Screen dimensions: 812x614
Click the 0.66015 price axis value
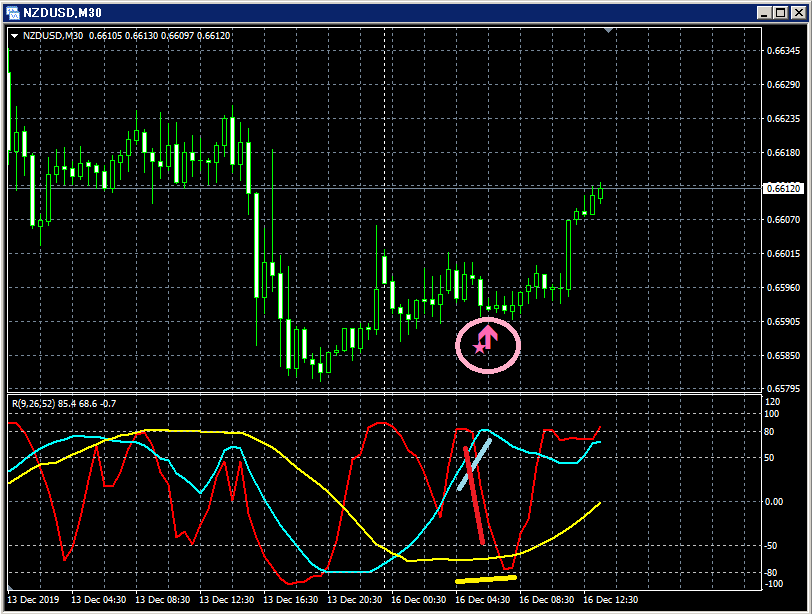coord(783,254)
